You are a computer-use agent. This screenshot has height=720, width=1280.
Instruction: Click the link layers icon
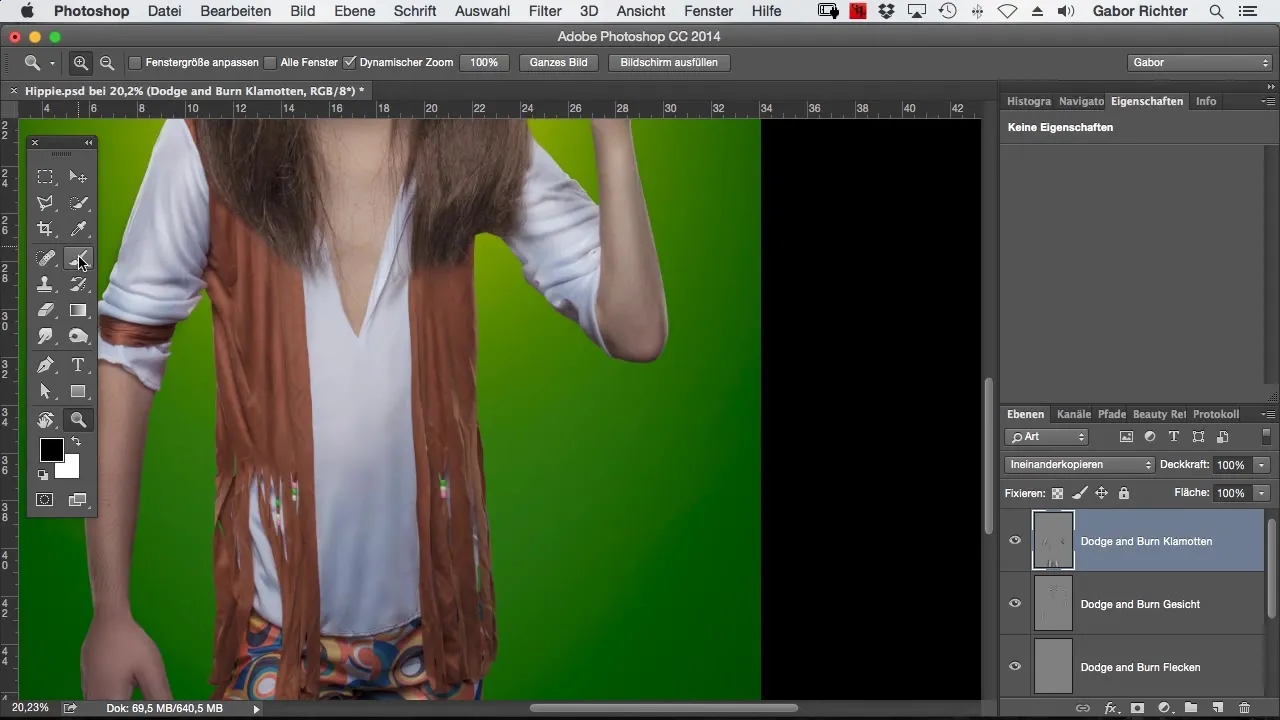[1082, 708]
